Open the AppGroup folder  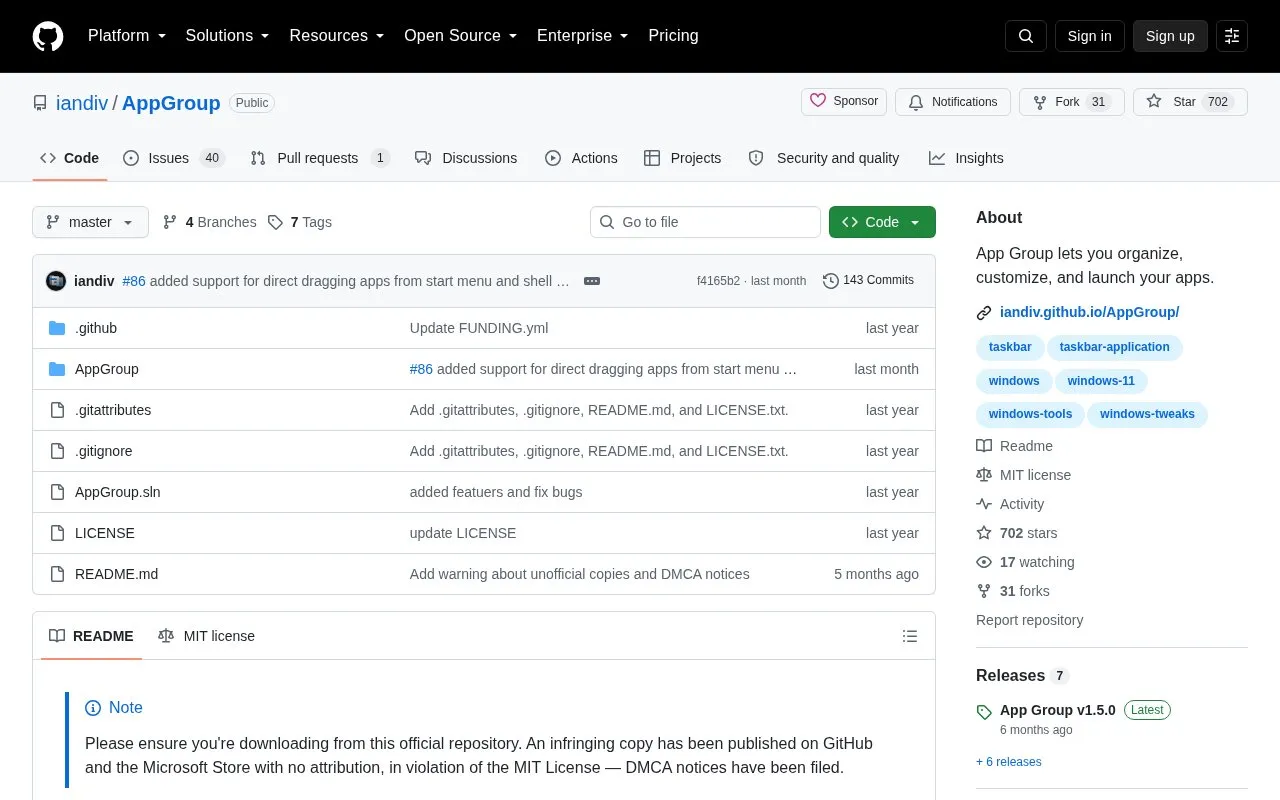(x=107, y=369)
